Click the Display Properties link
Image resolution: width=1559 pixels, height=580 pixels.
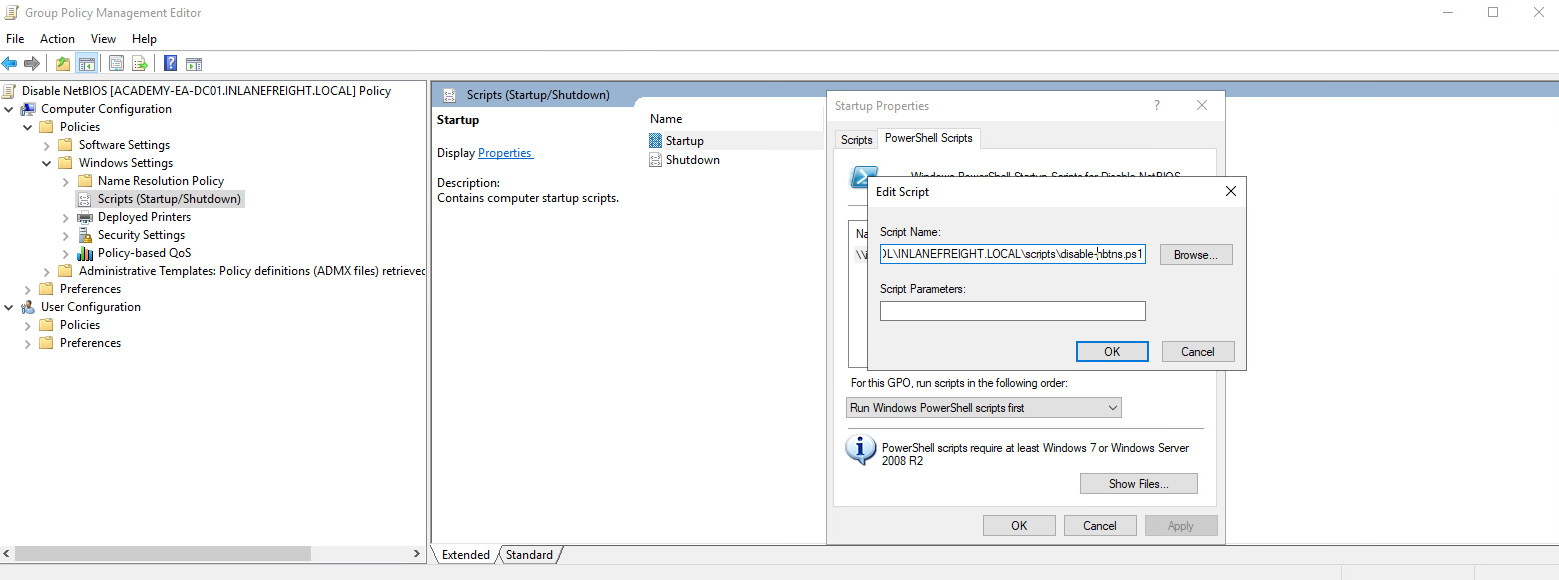[505, 153]
